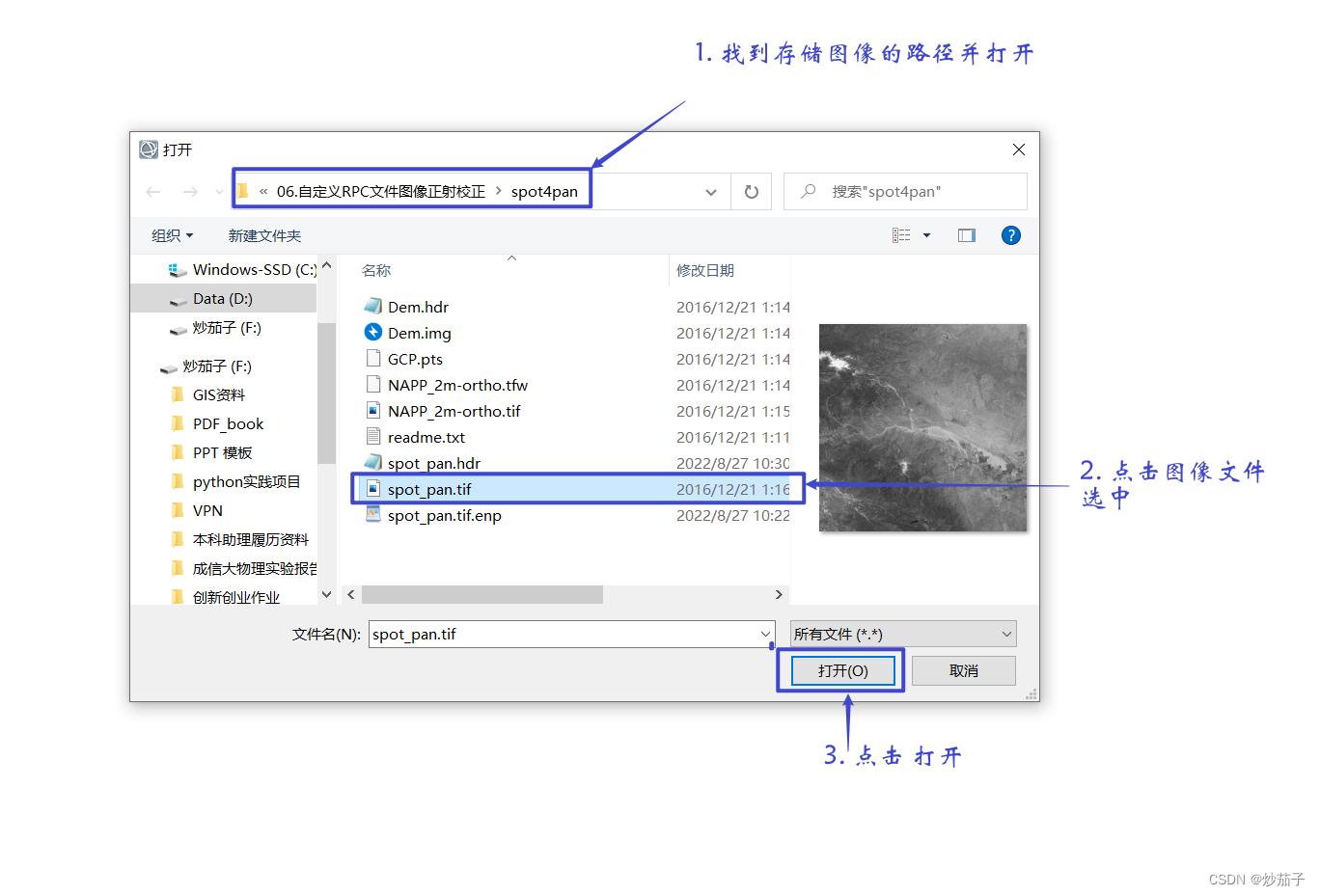Image resolution: width=1320 pixels, height=896 pixels.
Task: Select the Dem.hdr file
Action: point(418,307)
